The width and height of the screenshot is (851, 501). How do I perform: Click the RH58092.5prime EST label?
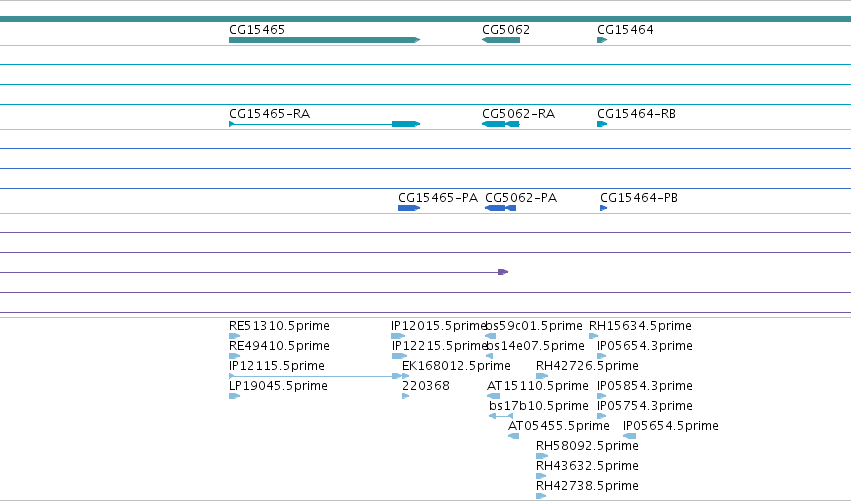click(587, 446)
